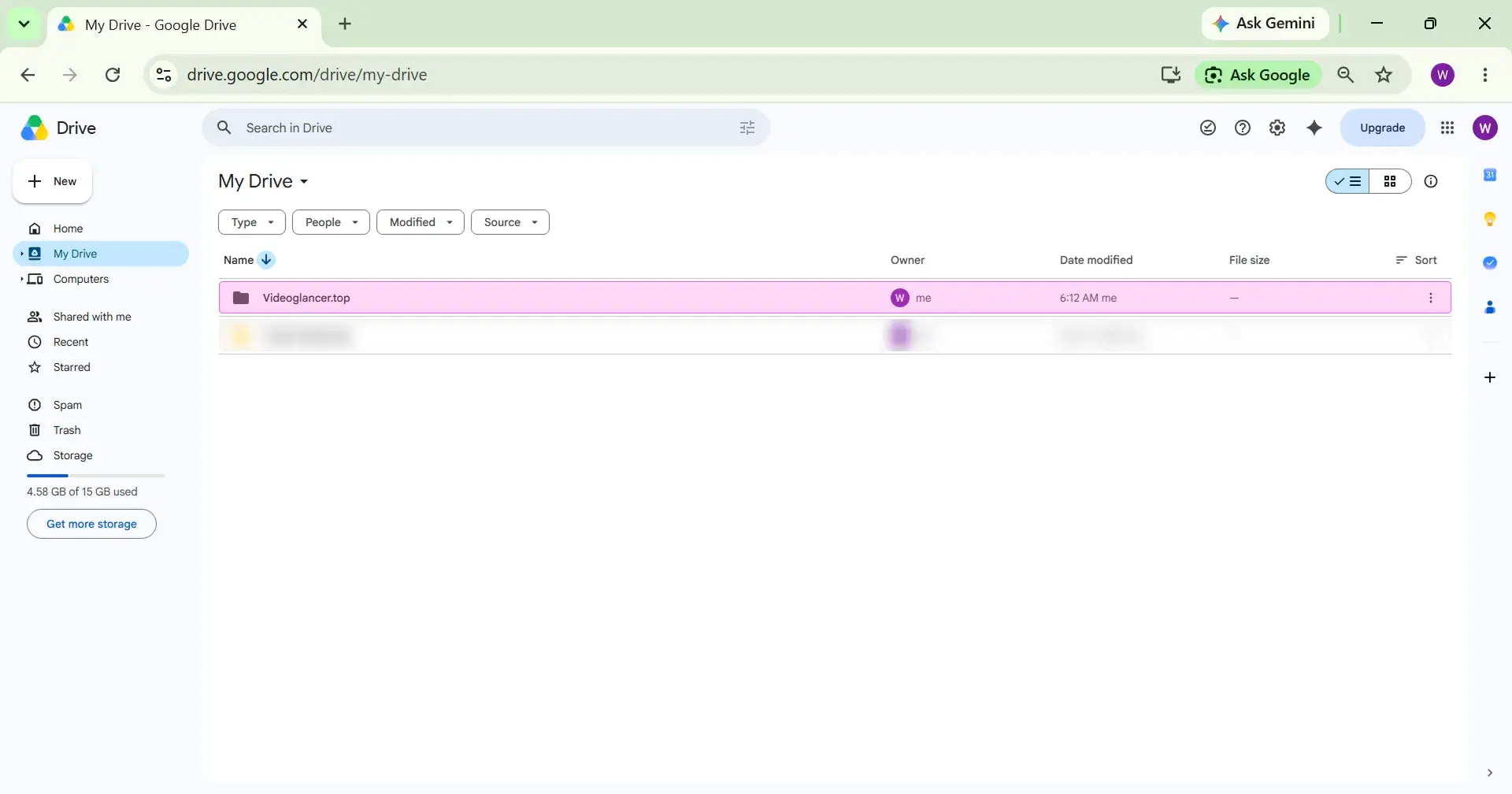Close the My Drive browser tab

(x=302, y=24)
